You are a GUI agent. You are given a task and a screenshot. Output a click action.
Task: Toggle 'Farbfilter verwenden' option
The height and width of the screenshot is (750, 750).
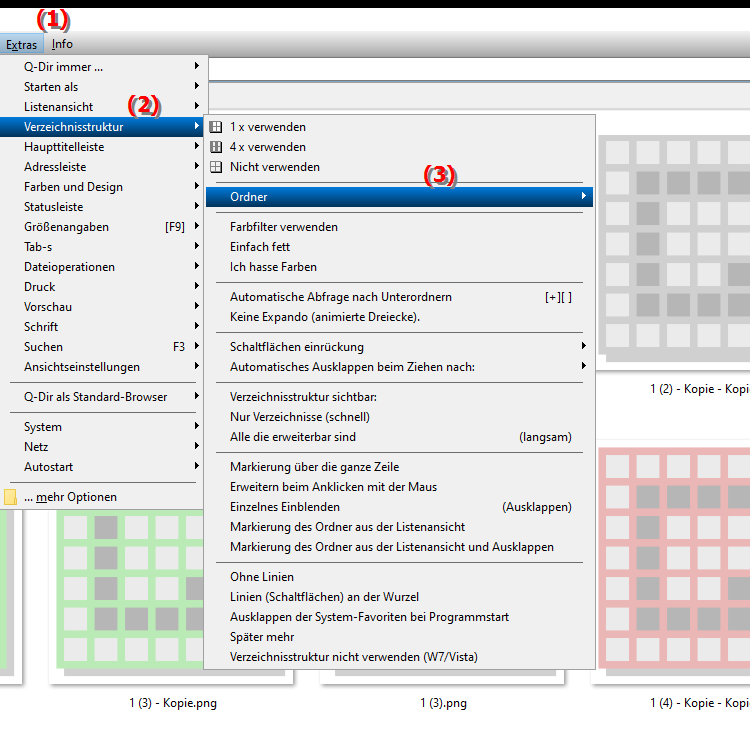click(284, 227)
